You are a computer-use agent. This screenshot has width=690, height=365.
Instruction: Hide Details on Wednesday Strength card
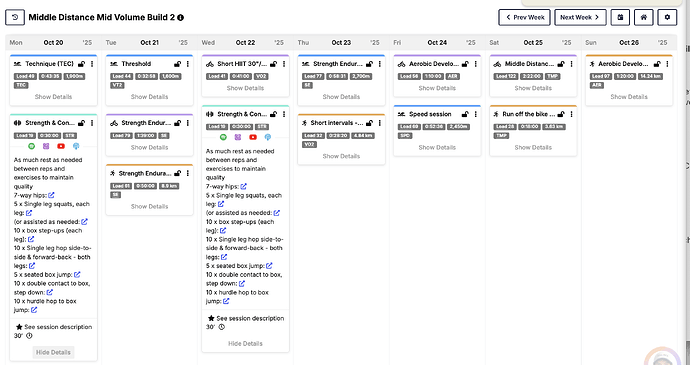(x=245, y=343)
